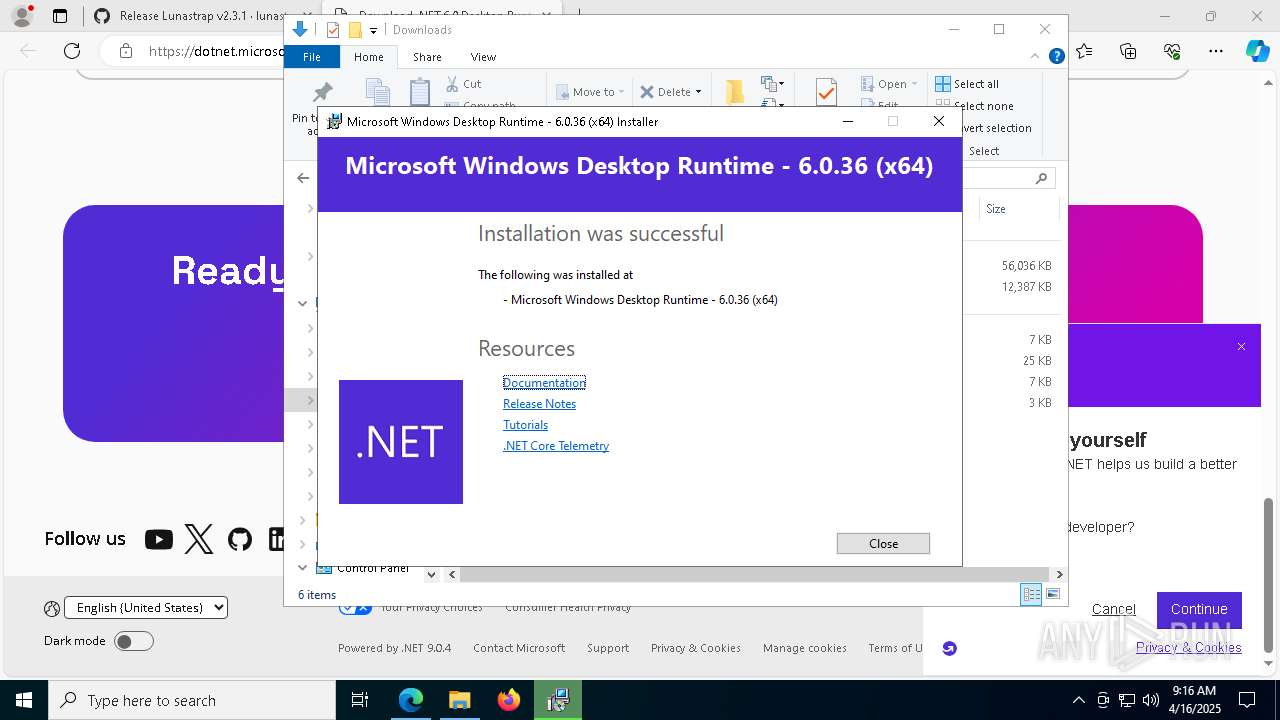Click Cancel in the survey popup
The width and height of the screenshot is (1280, 720).
tap(1113, 609)
